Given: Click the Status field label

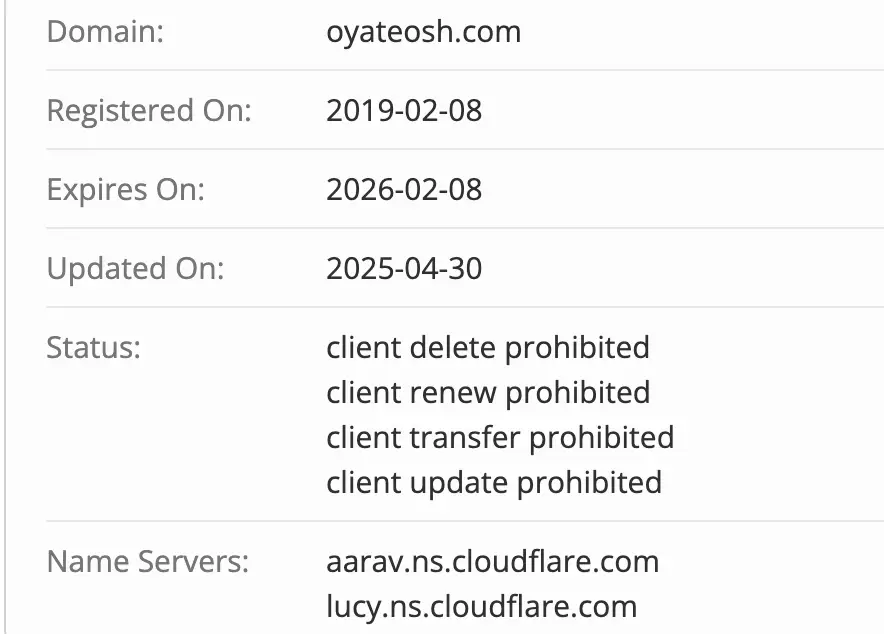Looking at the screenshot, I should point(94,347).
